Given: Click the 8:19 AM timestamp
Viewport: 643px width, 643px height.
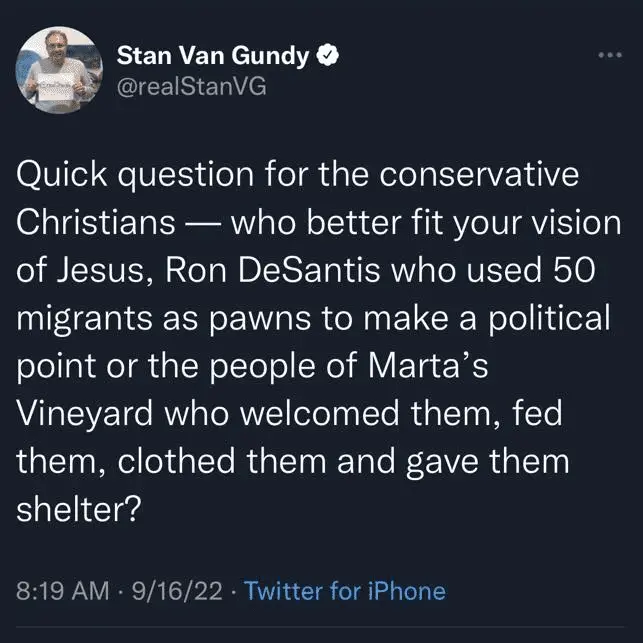Looking at the screenshot, I should click(x=63, y=590).
